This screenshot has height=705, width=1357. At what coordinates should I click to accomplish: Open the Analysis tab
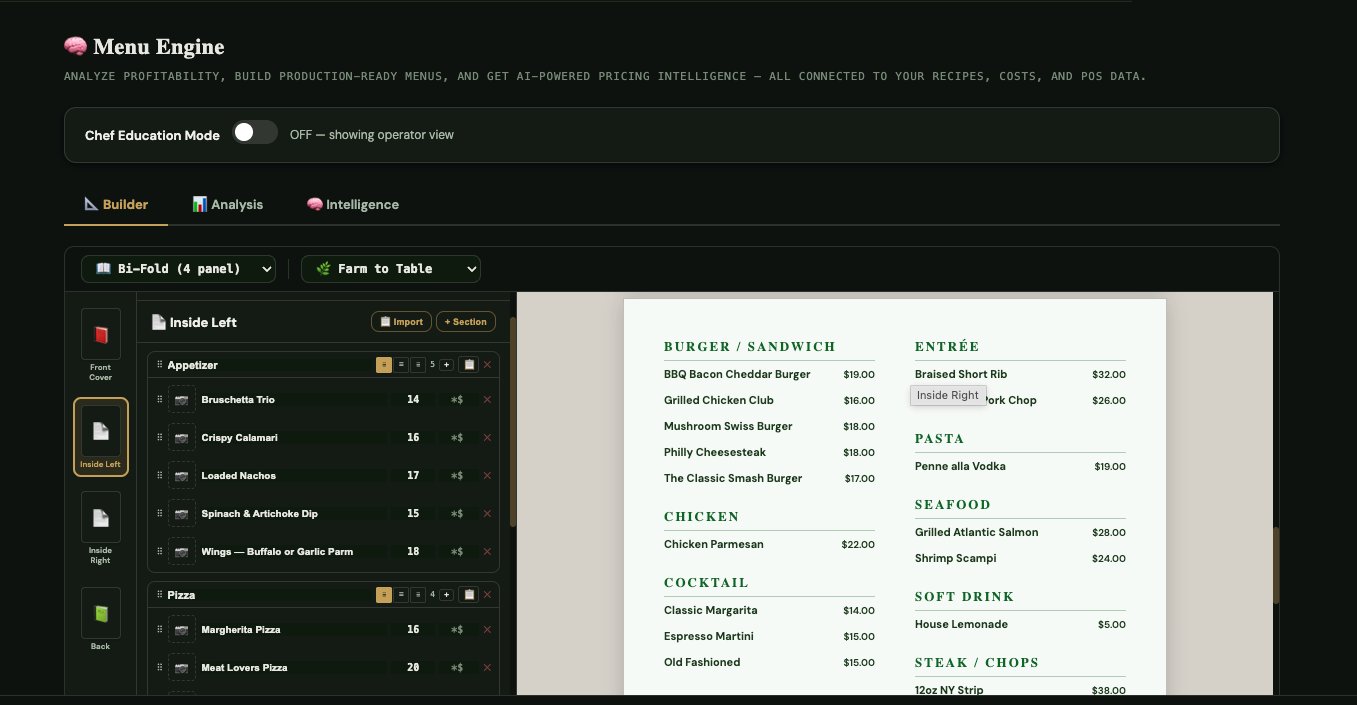227,204
